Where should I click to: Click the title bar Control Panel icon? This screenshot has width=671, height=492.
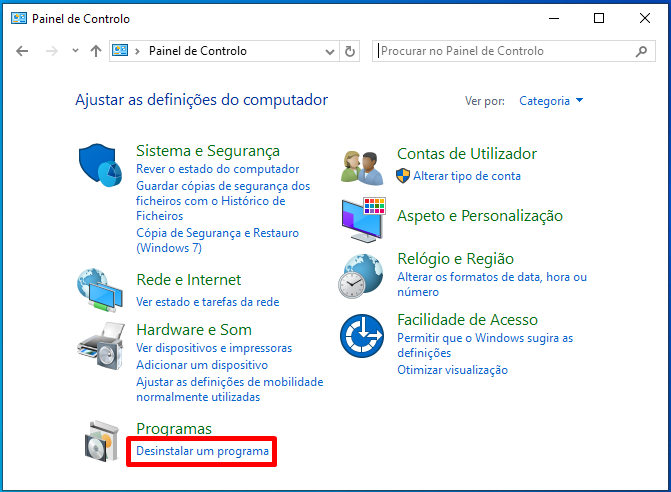19,18
